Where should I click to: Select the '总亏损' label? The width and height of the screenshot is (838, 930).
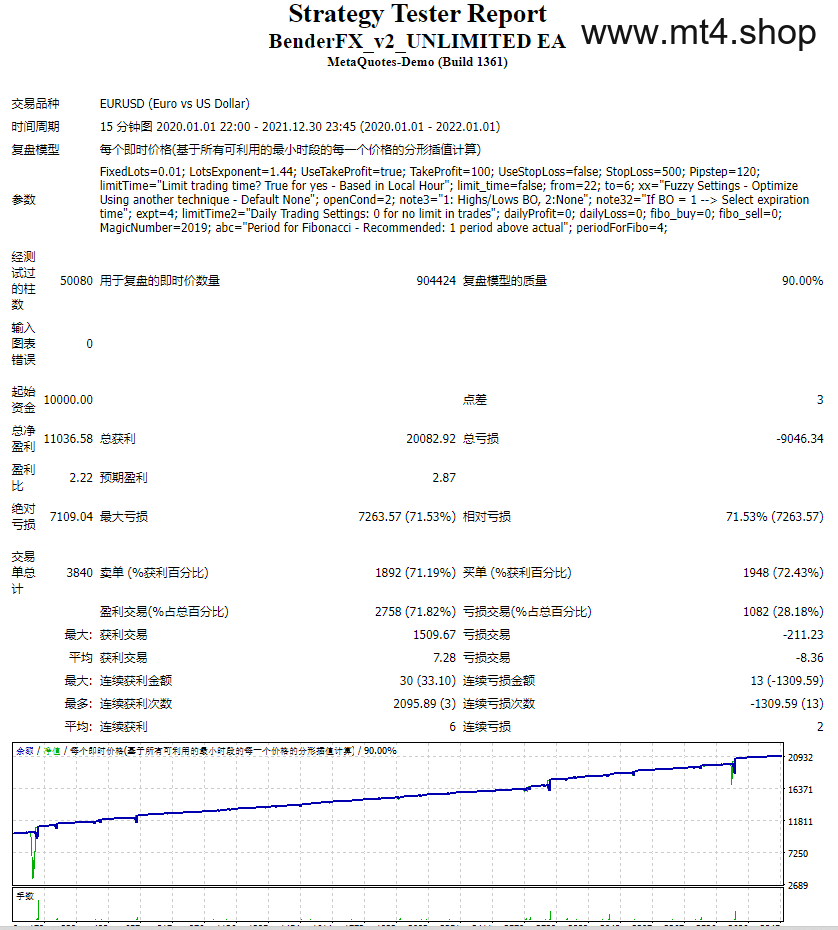coord(480,439)
